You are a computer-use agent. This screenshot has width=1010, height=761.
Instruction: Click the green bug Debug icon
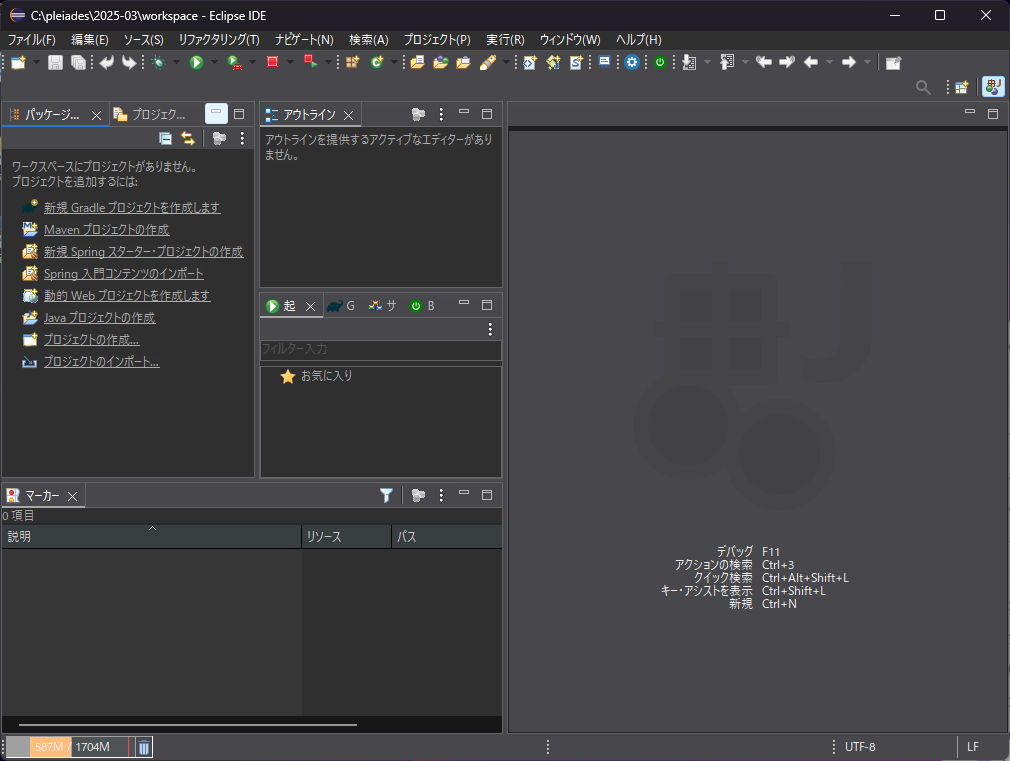point(158,63)
